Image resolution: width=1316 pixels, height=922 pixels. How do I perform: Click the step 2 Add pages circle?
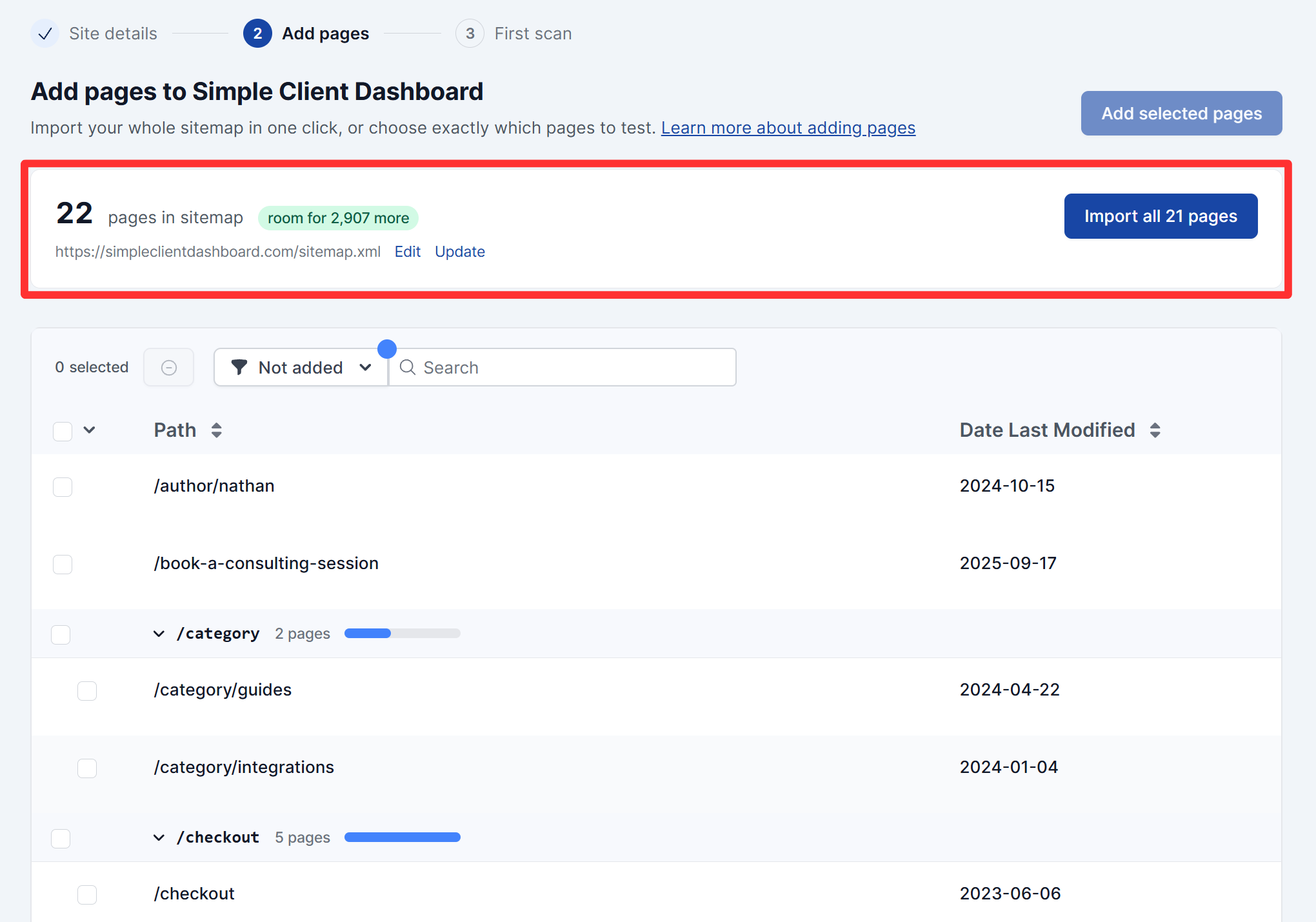pyautogui.click(x=257, y=34)
